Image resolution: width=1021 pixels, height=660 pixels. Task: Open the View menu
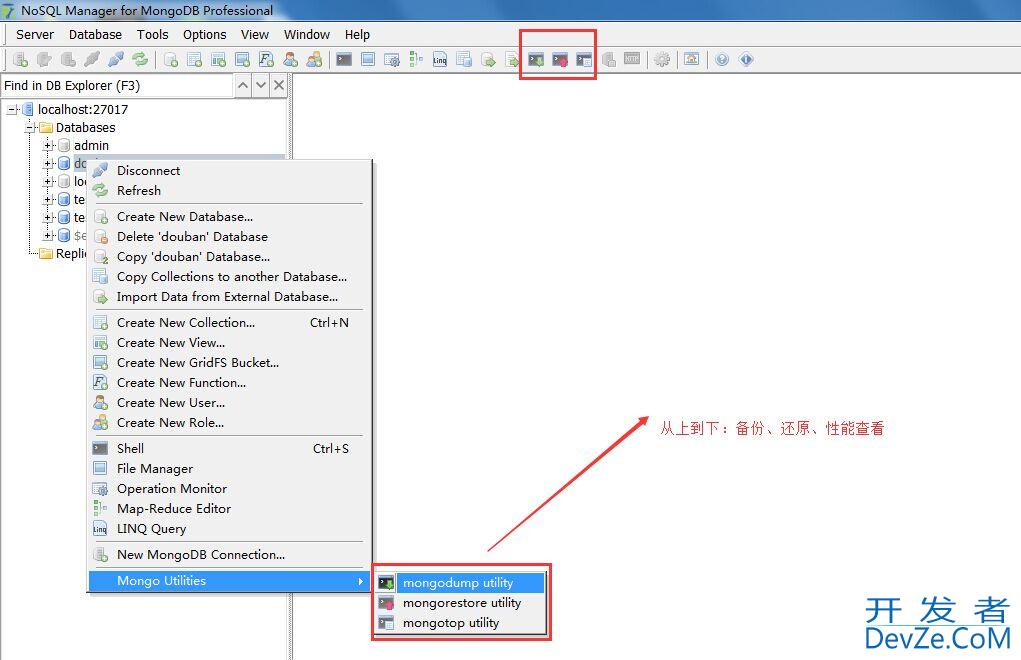click(255, 34)
